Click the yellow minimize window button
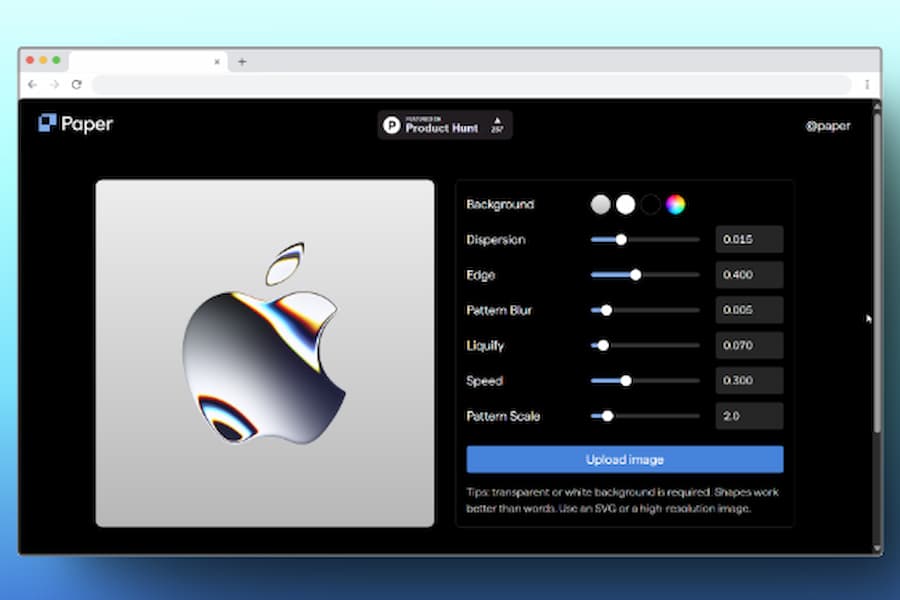 coord(43,60)
